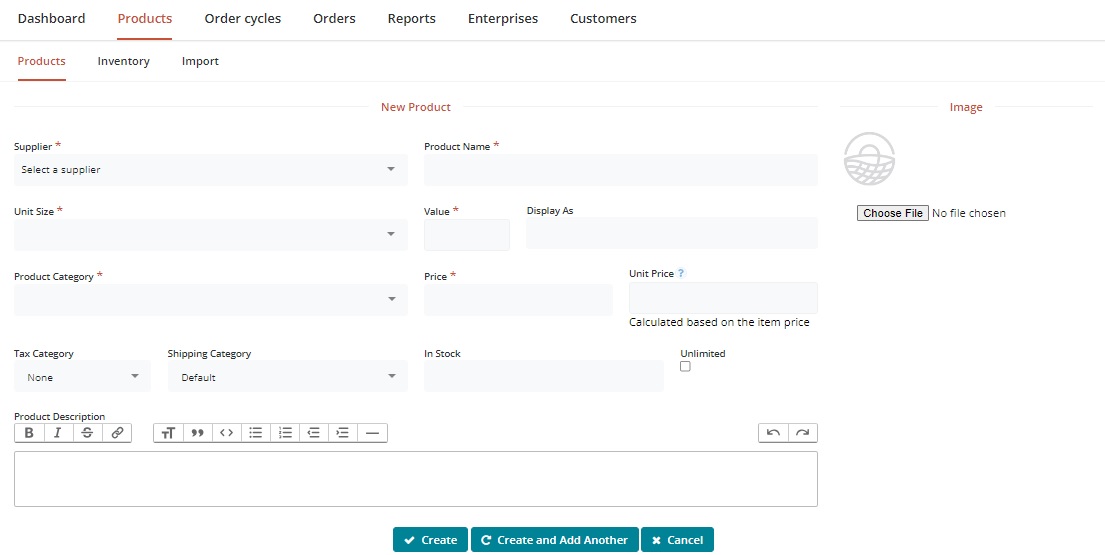
Task: Insert a numbered list
Action: tap(285, 433)
